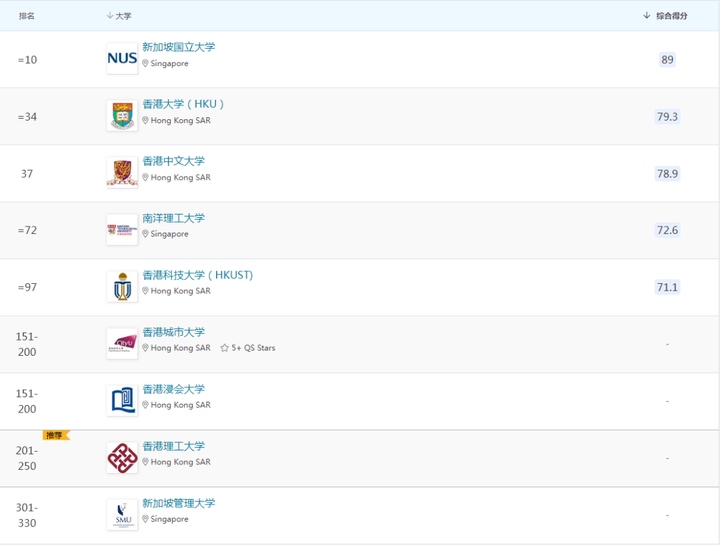Click location pin beside 新加坡国立大学 Singapore
The image size is (720, 545).
145,63
